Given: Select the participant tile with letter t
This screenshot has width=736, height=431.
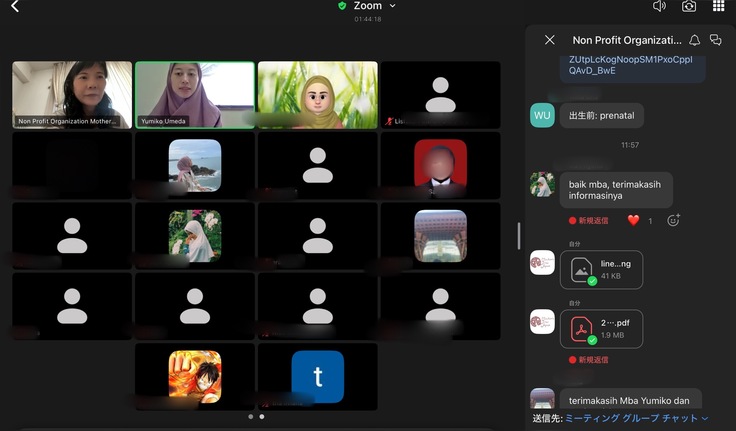Looking at the screenshot, I should pyautogui.click(x=318, y=376).
